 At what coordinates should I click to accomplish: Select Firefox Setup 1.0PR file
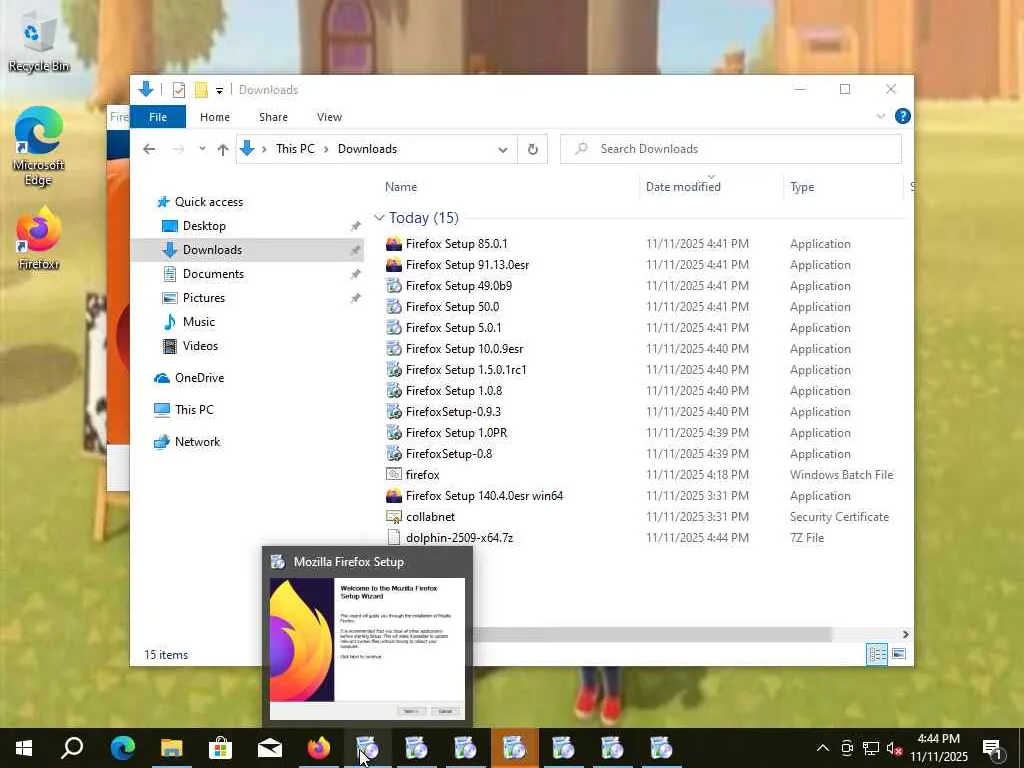[456, 432]
